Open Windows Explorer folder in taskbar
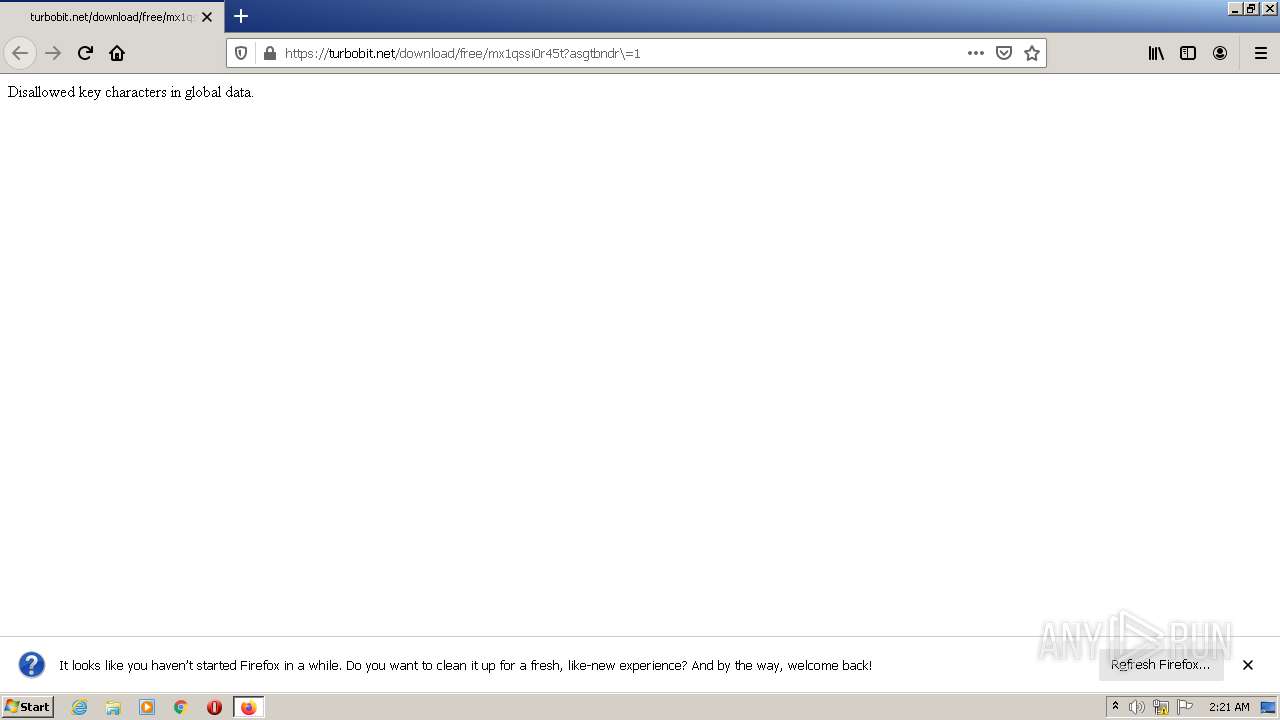1280x720 pixels. point(113,707)
